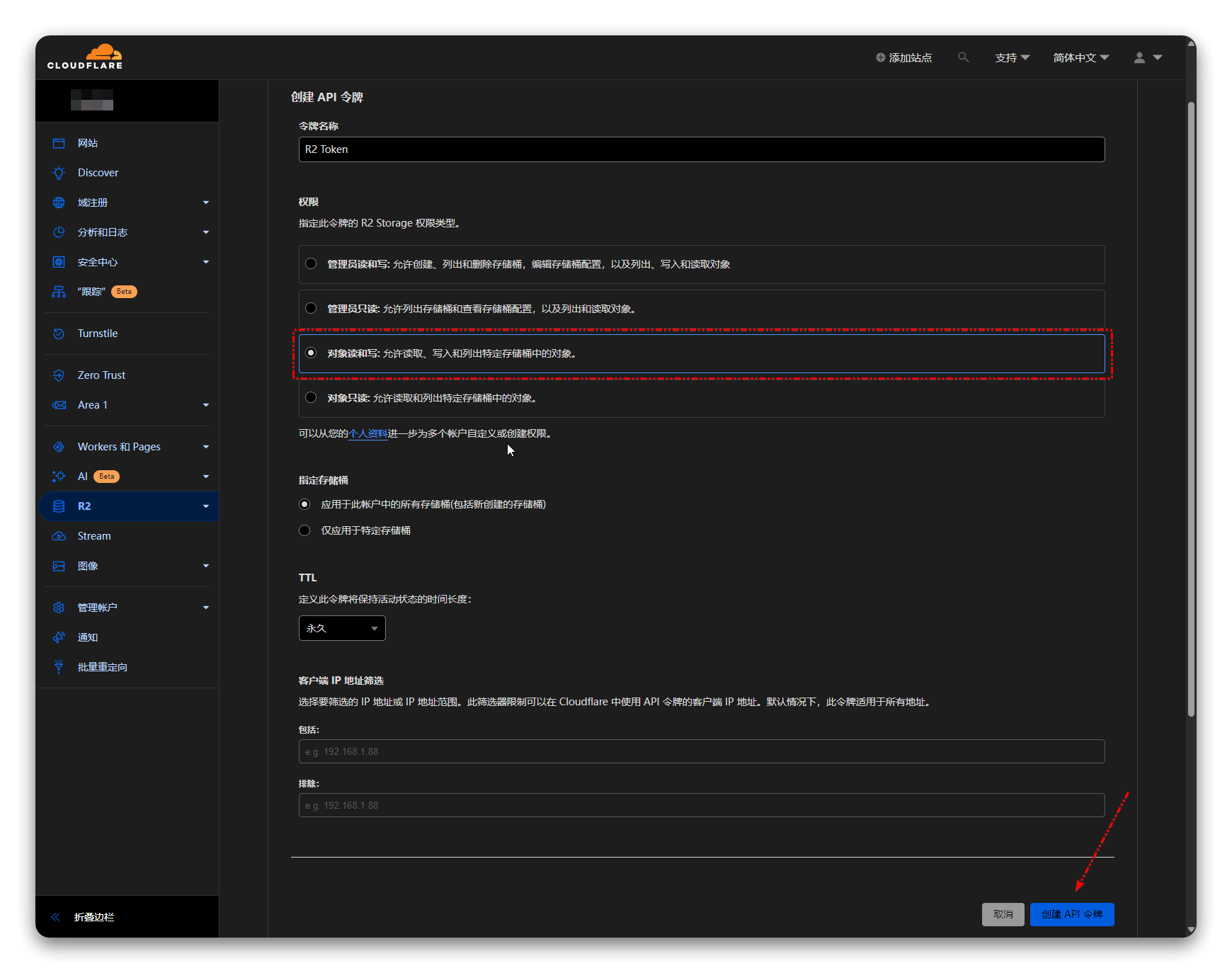
Task: Follow the 个人资料 link
Action: 368,433
